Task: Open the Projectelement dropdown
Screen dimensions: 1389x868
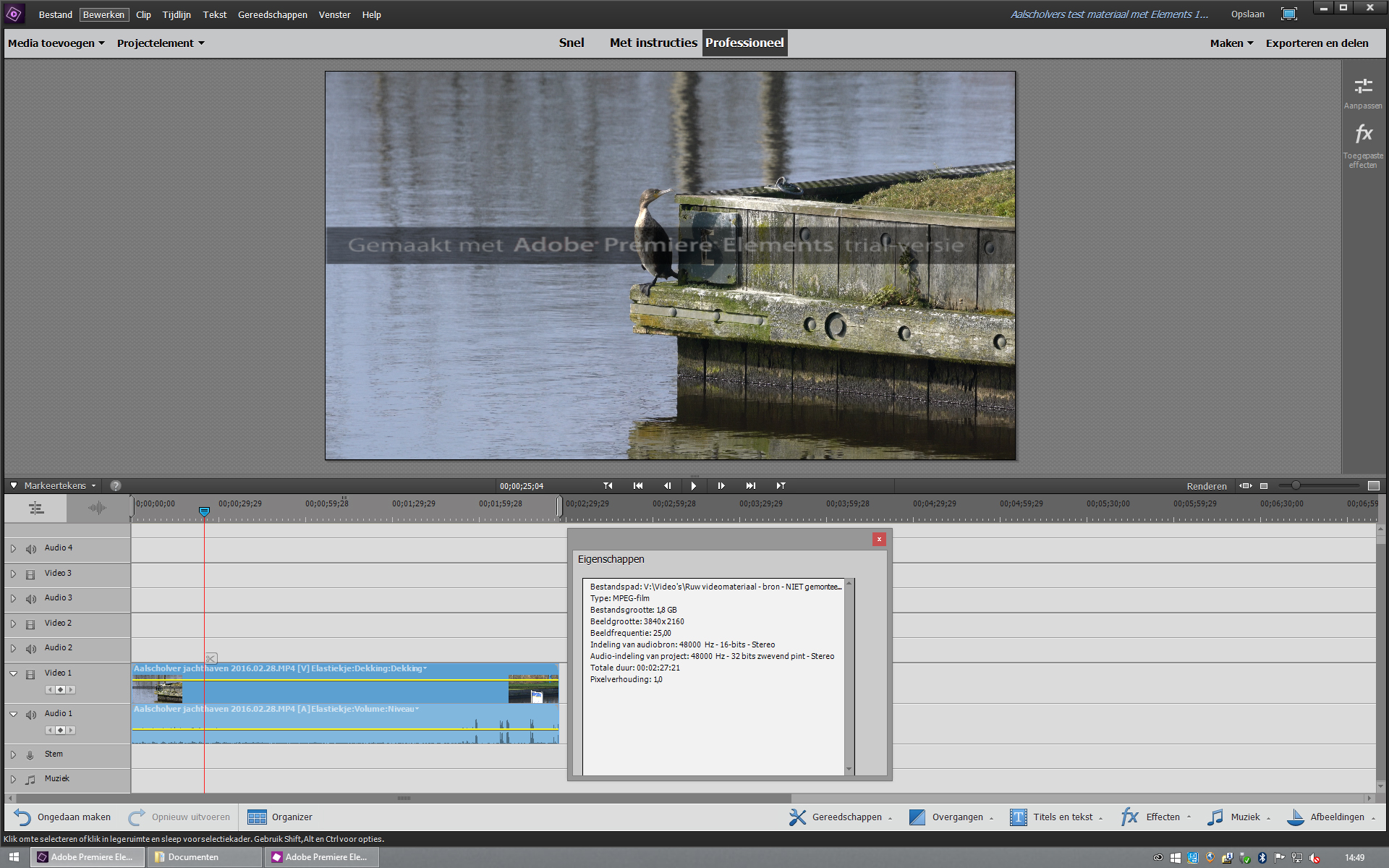Action: pyautogui.click(x=161, y=43)
